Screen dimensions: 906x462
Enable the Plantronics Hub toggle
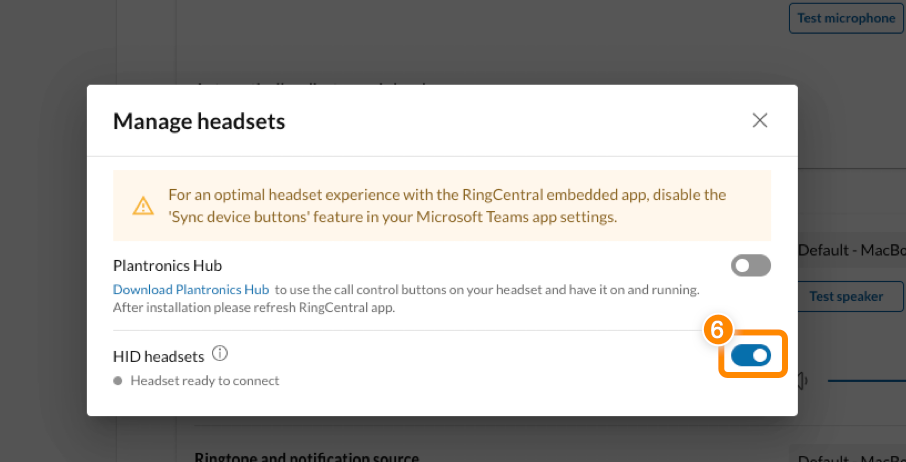tap(751, 266)
